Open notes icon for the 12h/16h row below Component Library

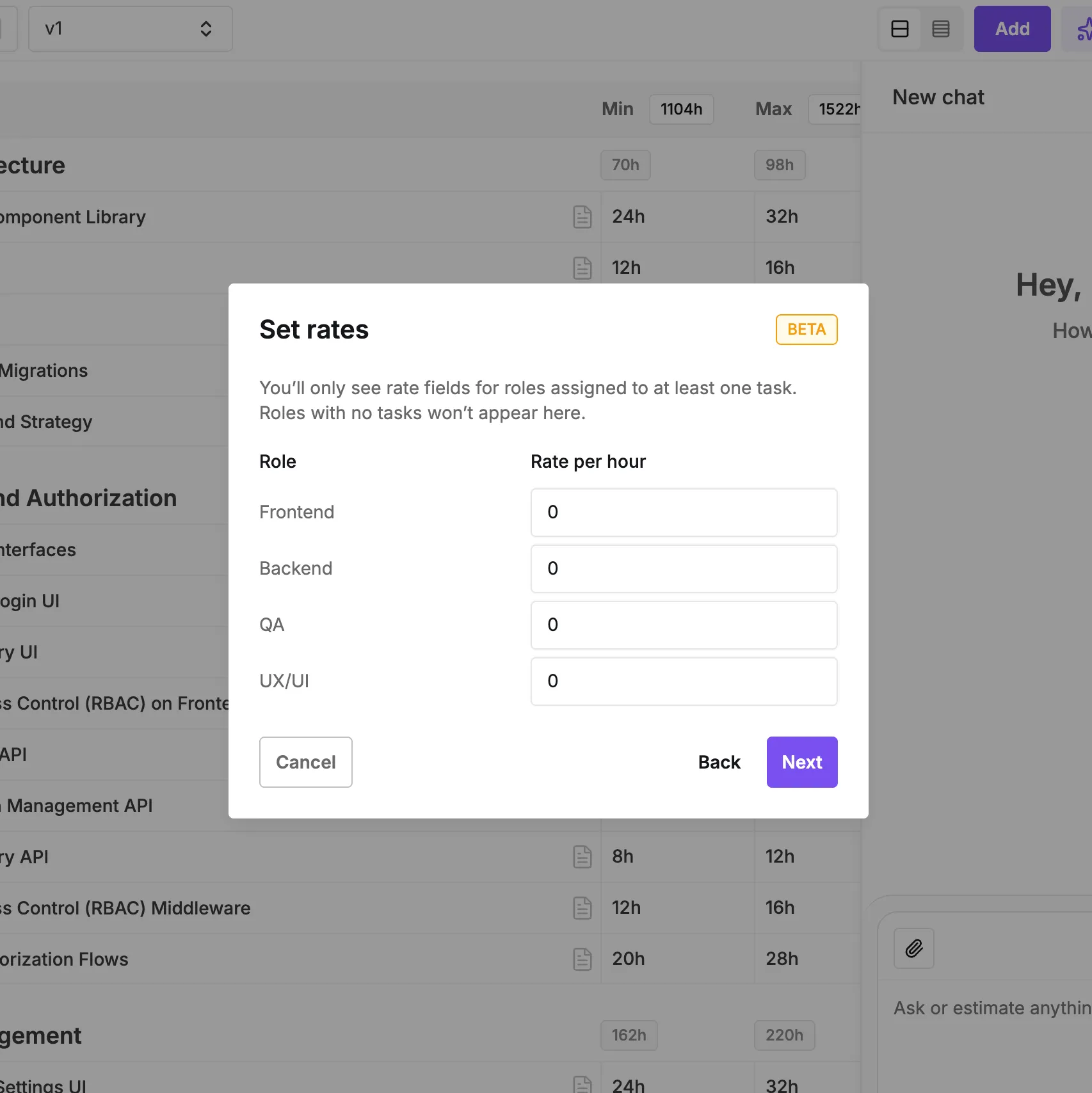(582, 268)
